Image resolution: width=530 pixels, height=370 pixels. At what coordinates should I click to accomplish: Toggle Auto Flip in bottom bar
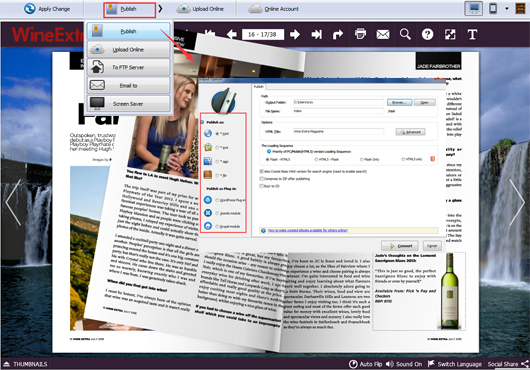click(x=365, y=364)
